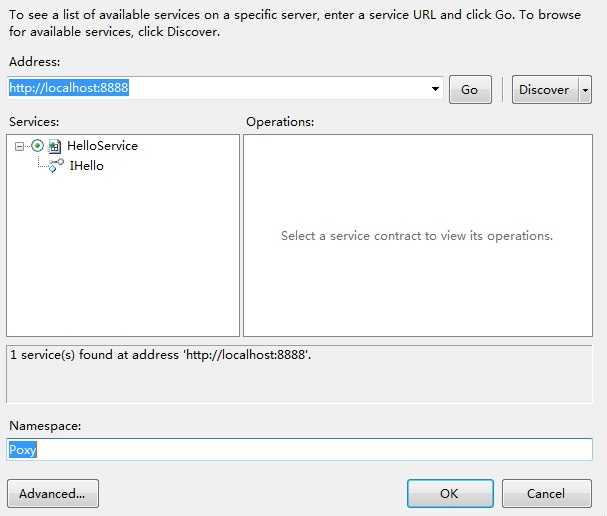
Task: Click the Go button
Action: pyautogui.click(x=470, y=90)
